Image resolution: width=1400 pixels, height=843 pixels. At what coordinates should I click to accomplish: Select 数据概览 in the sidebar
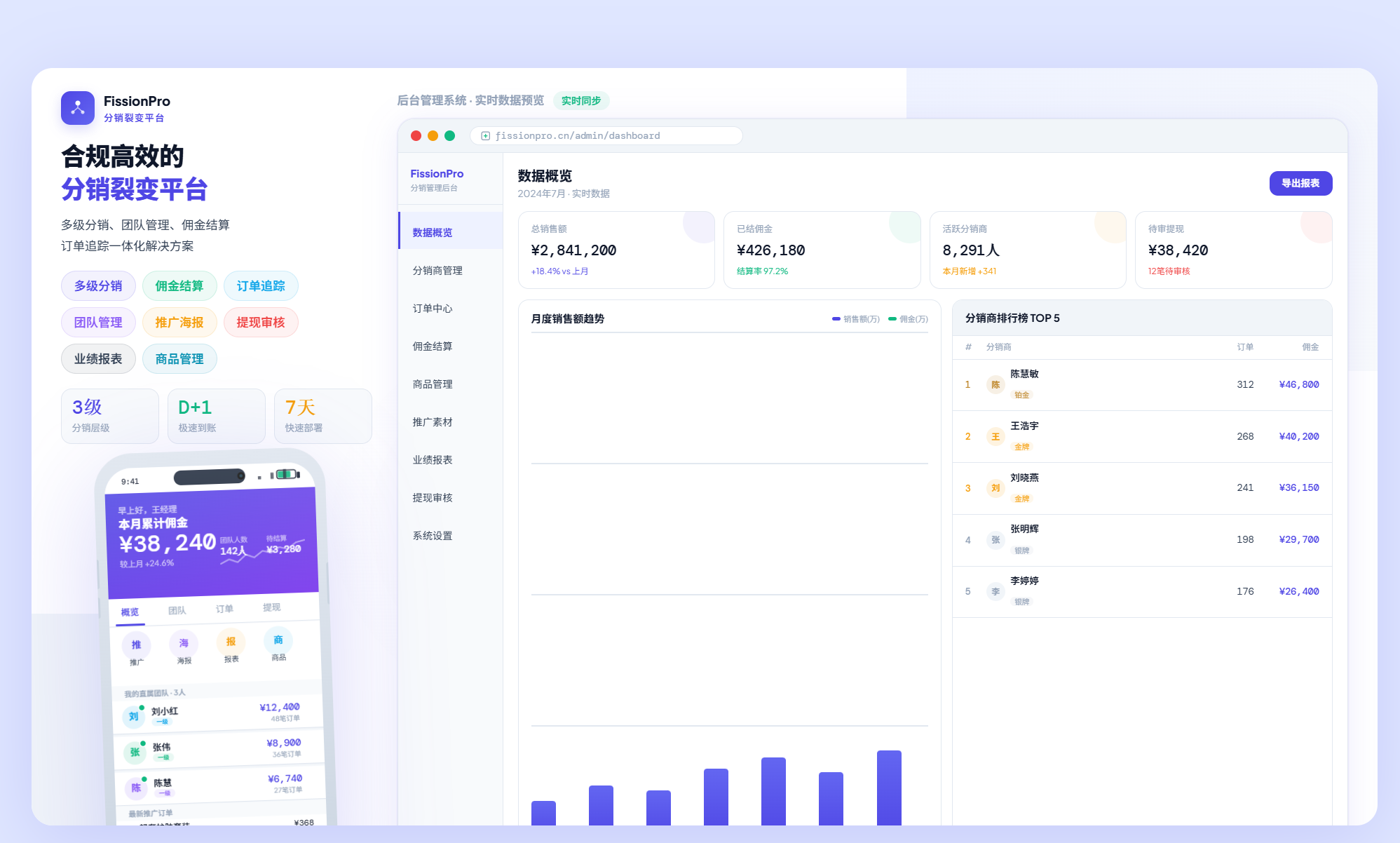(451, 232)
